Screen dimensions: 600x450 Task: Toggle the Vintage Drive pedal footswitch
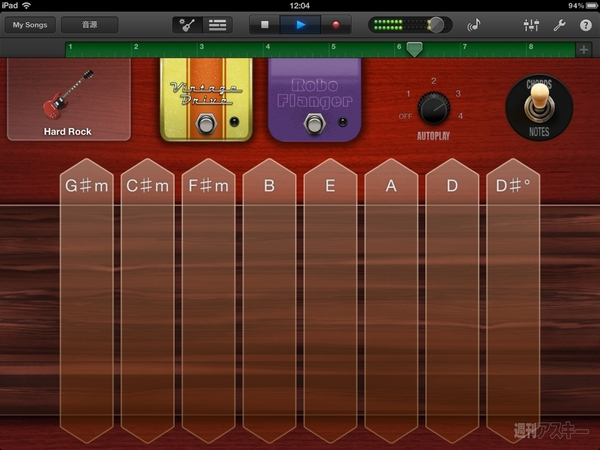[x=206, y=124]
